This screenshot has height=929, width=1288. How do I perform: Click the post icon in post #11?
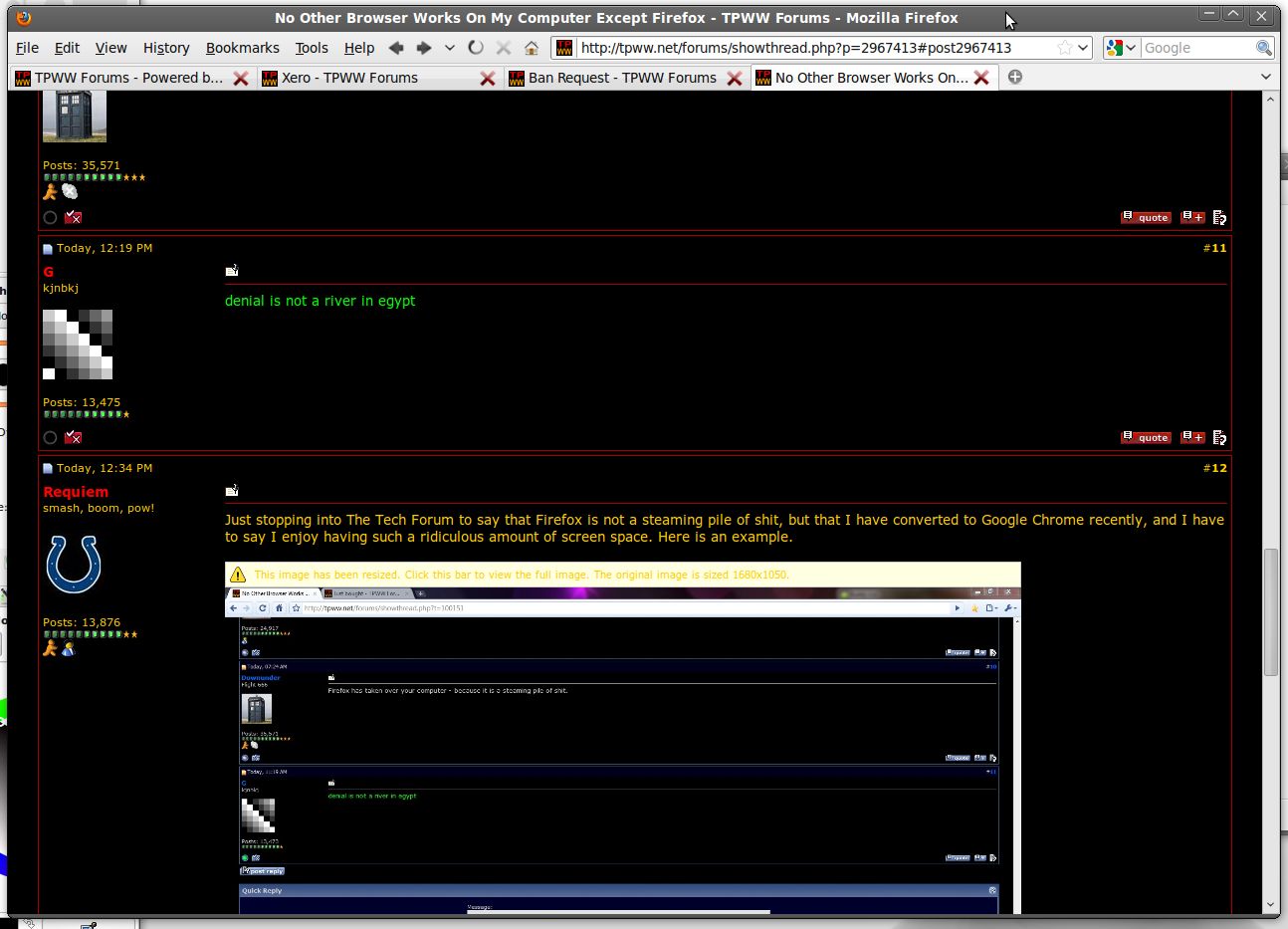pyautogui.click(x=232, y=270)
